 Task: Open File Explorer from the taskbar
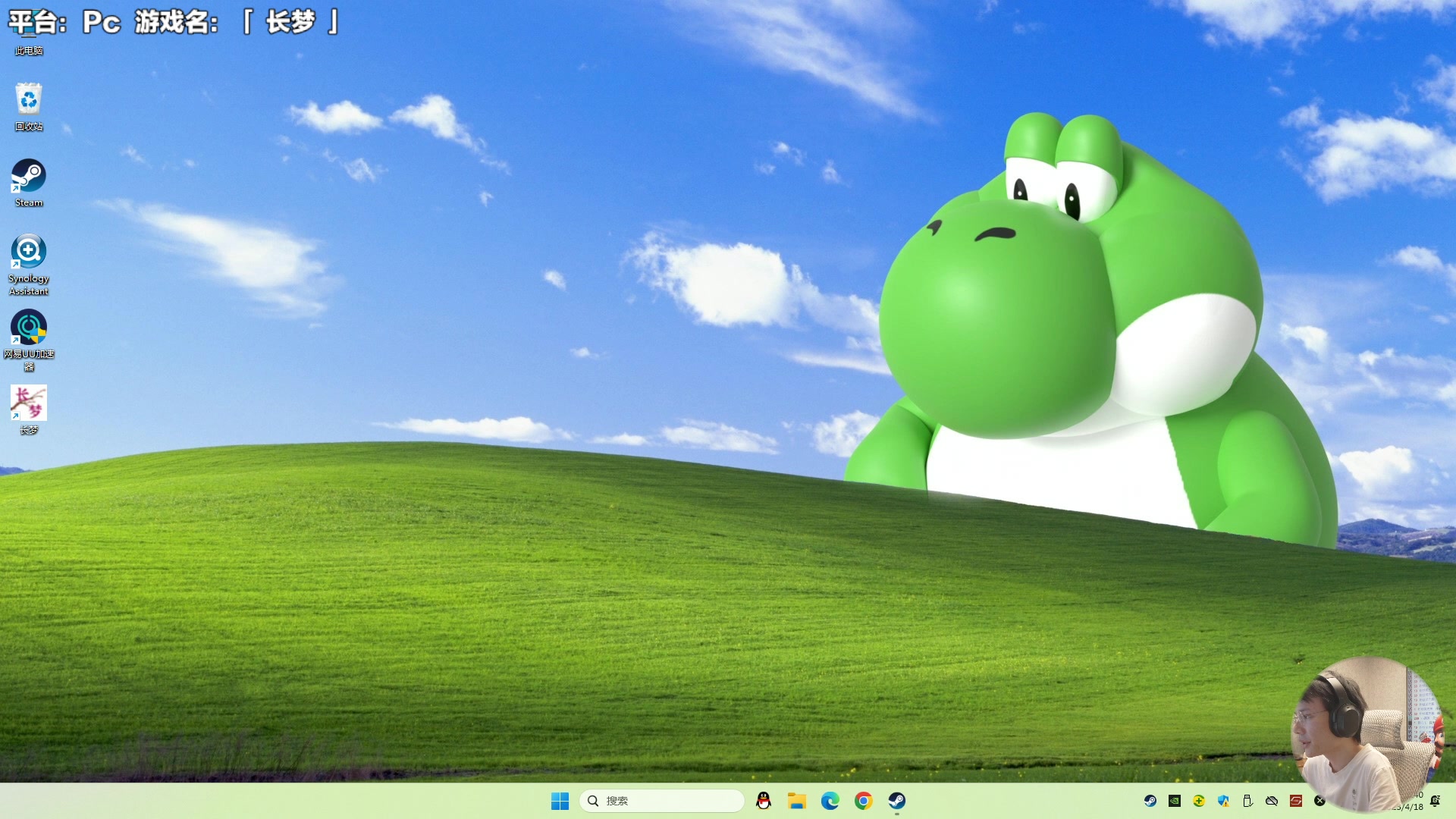click(797, 801)
